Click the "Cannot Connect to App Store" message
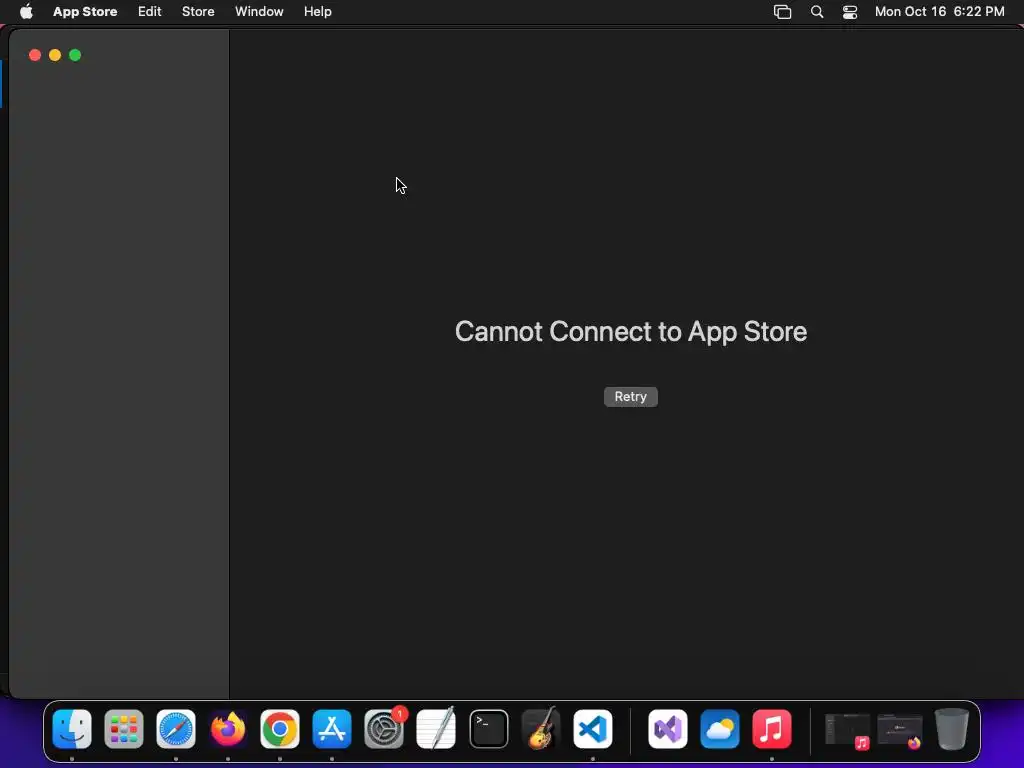 pyautogui.click(x=631, y=332)
